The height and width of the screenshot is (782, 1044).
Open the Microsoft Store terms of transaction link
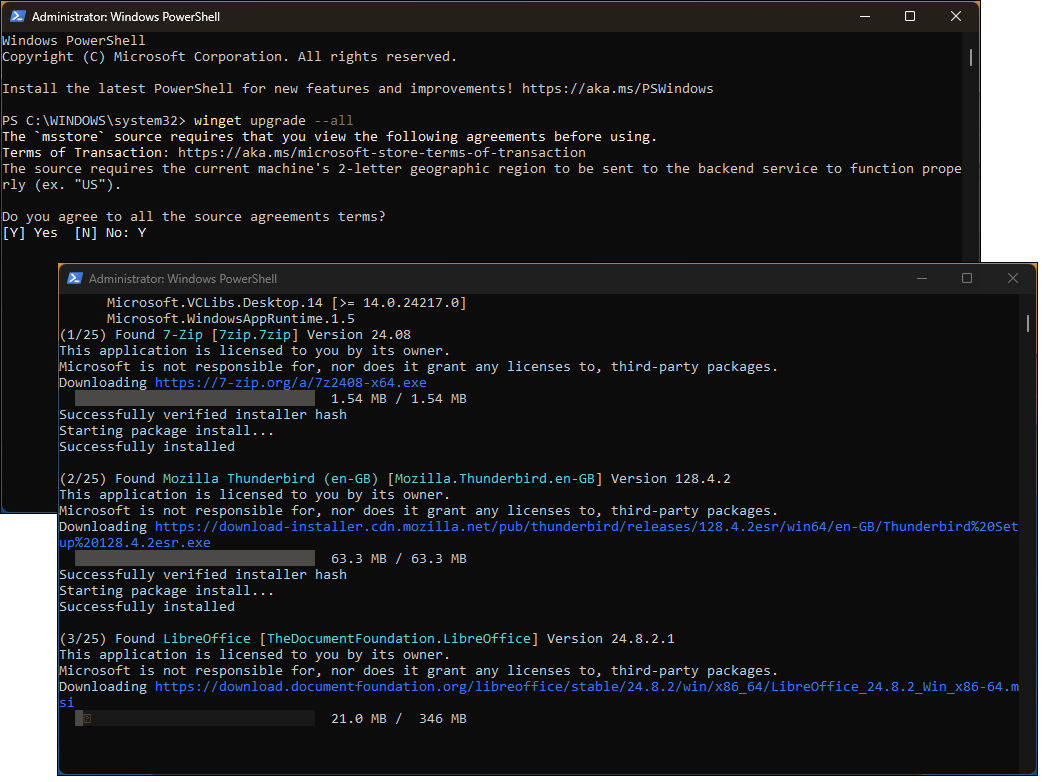tap(381, 153)
